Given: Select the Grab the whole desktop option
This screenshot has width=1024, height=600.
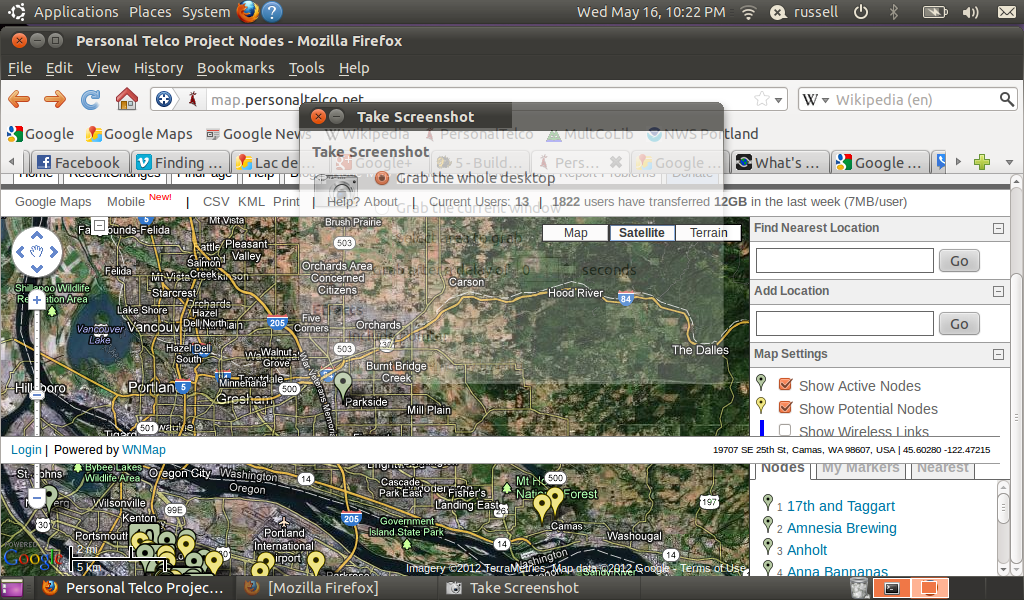Looking at the screenshot, I should [382, 178].
